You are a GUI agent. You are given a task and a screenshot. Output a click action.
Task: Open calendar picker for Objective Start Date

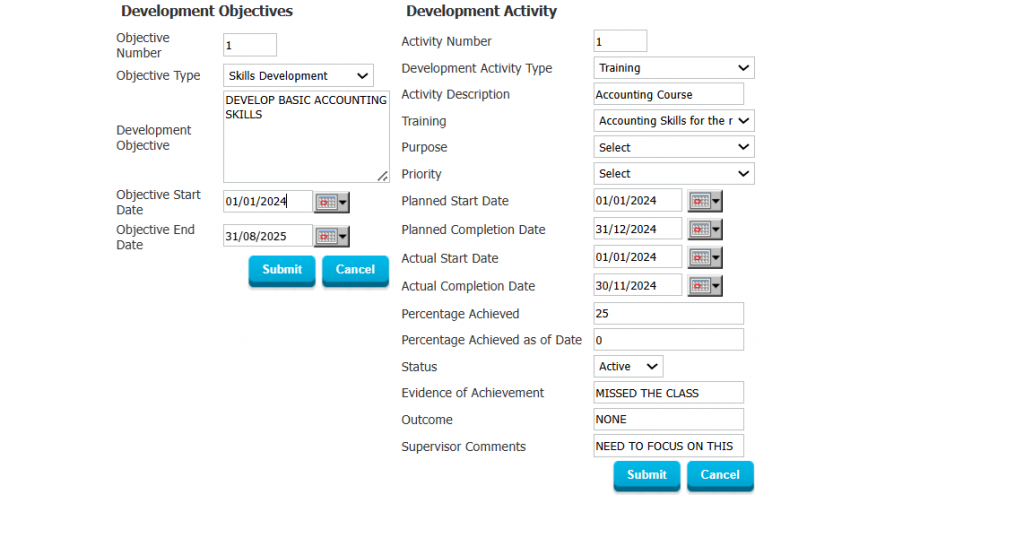[332, 202]
